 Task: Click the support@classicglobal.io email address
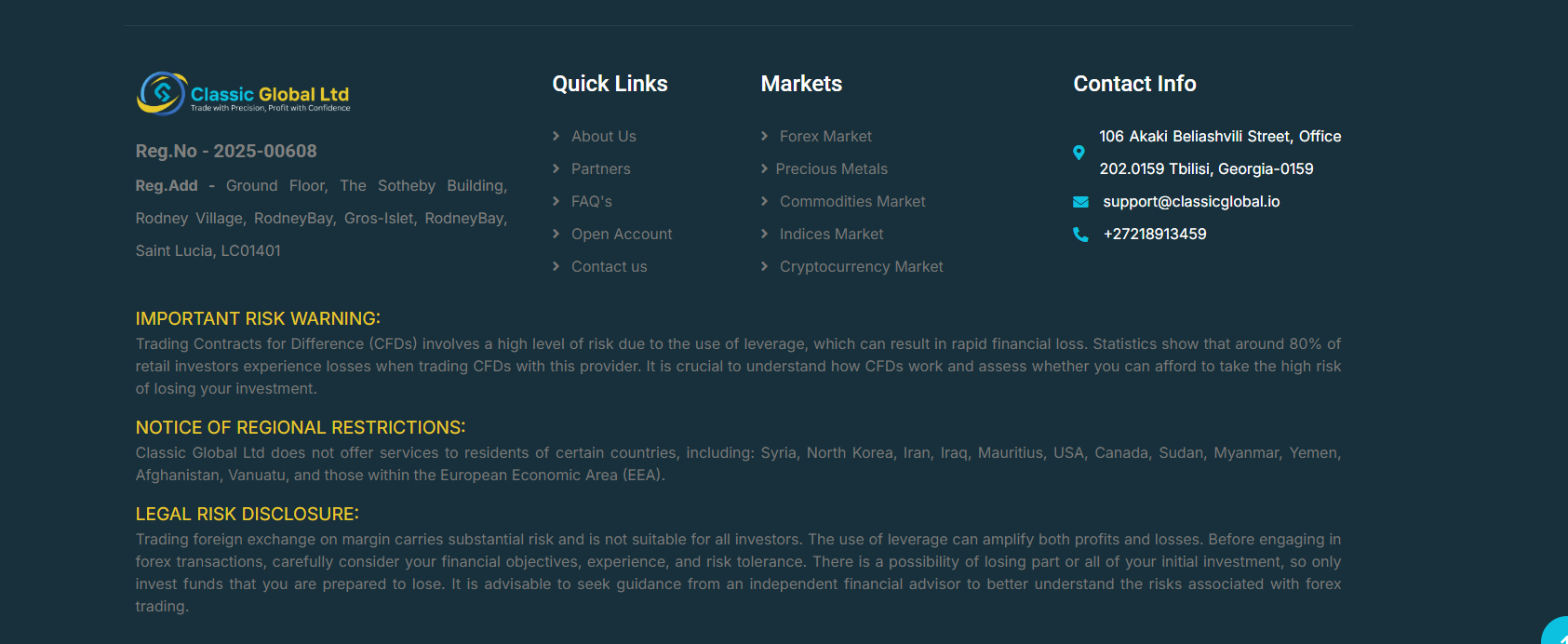coord(1191,202)
